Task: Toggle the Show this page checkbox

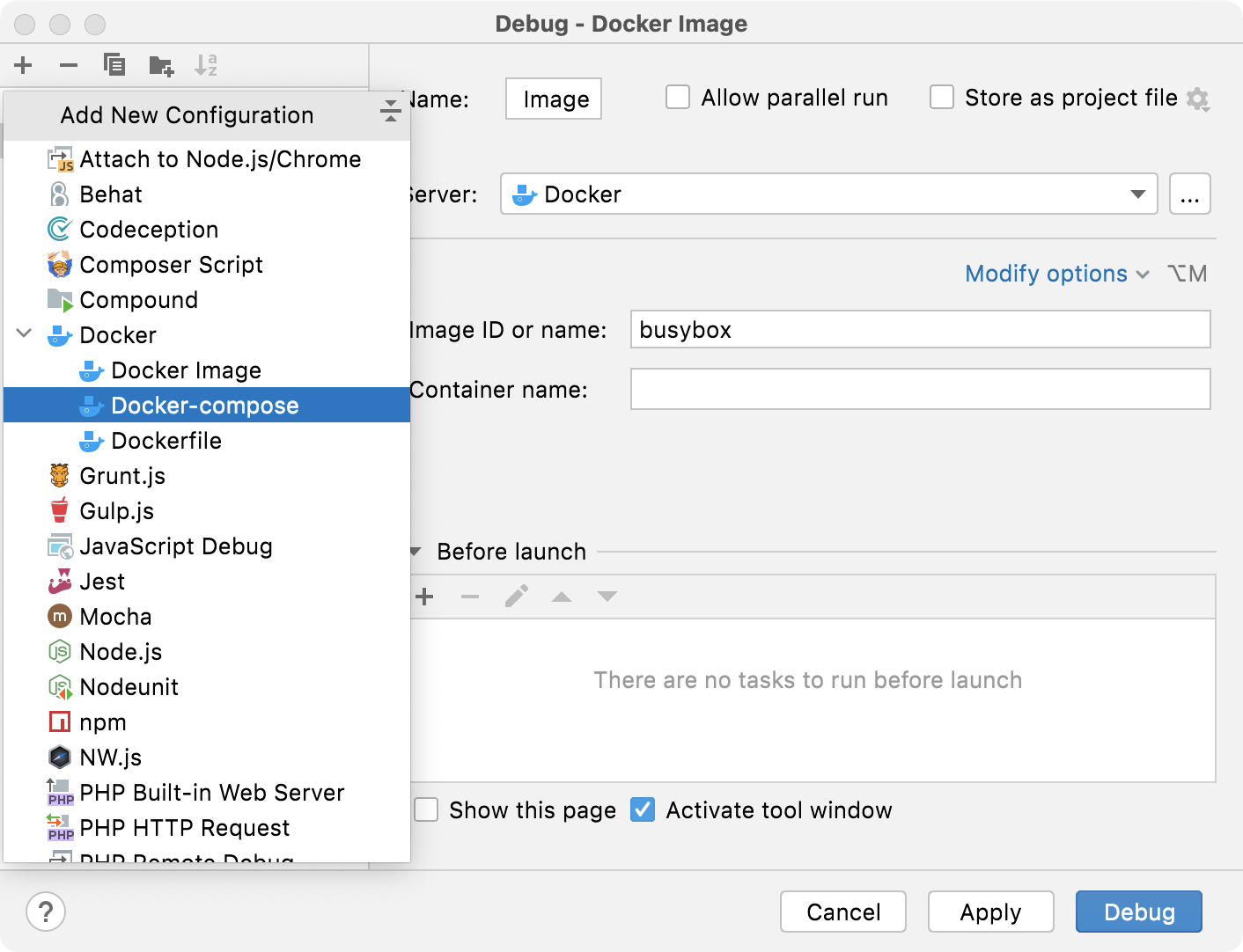Action: (x=426, y=809)
